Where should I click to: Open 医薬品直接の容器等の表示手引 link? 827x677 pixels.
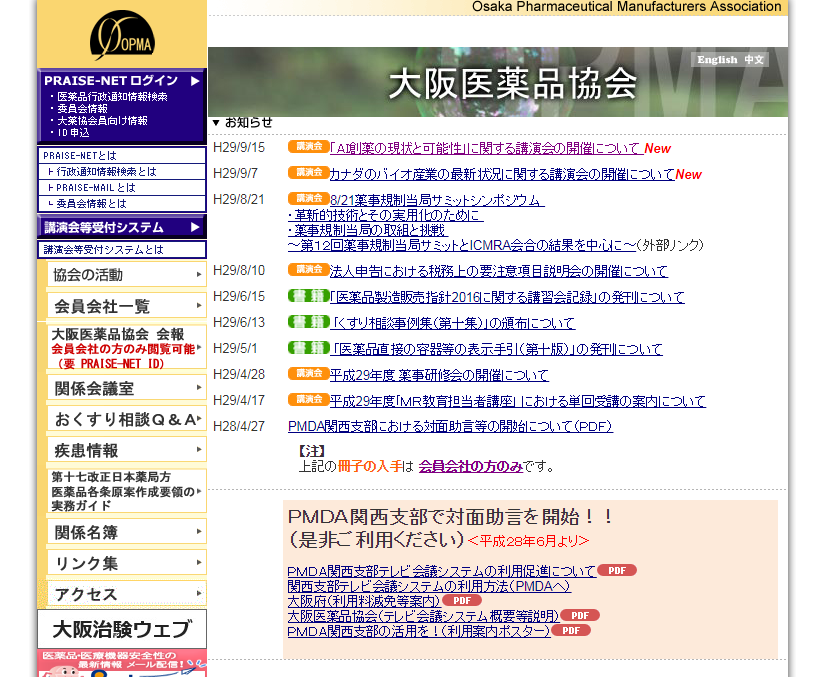coord(496,349)
